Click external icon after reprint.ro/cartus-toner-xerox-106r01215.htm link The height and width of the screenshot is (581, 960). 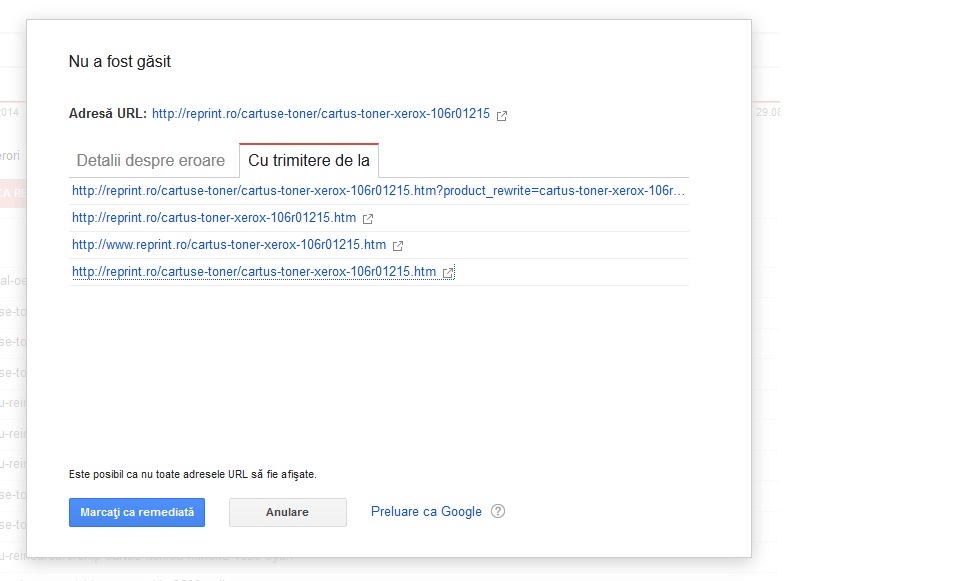[x=368, y=218]
